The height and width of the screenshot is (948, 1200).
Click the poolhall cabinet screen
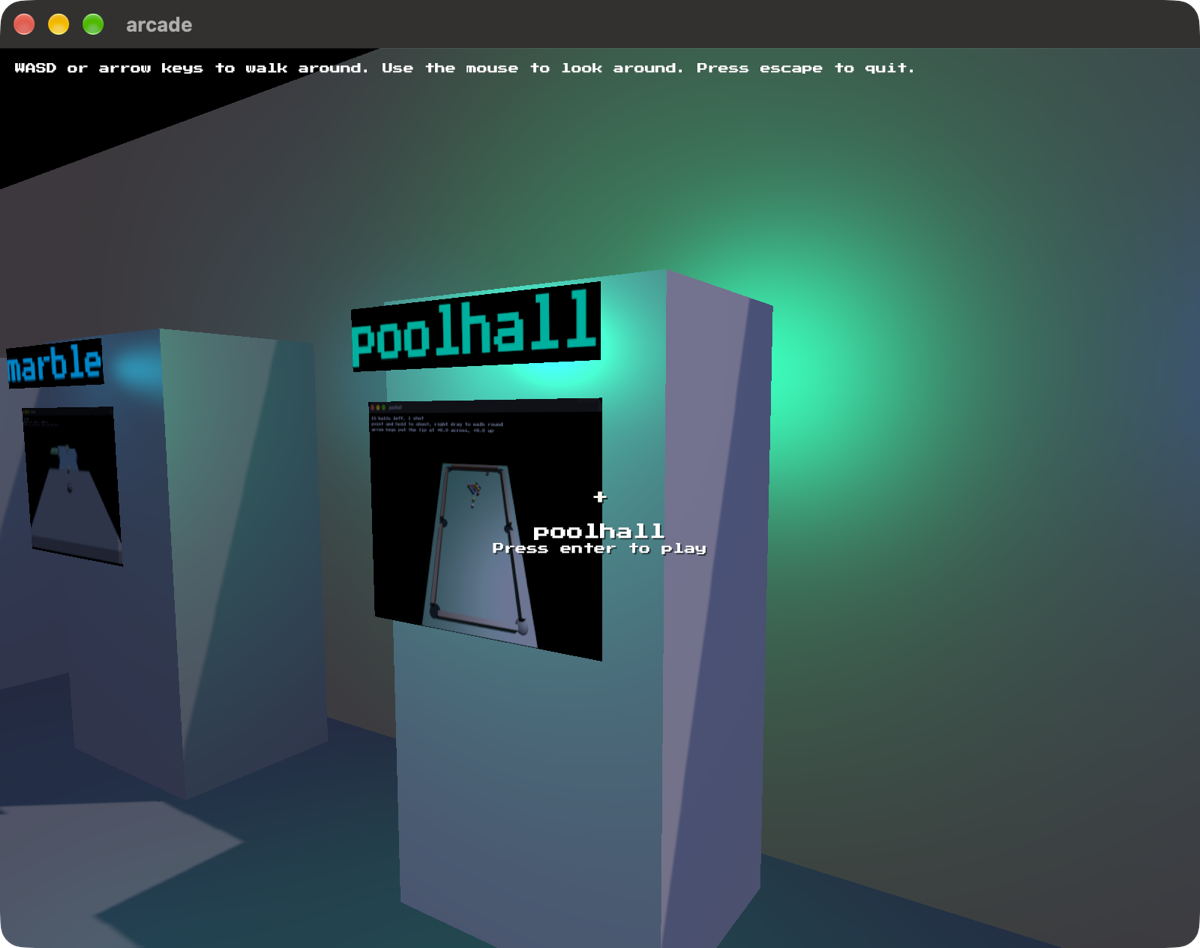tap(486, 528)
